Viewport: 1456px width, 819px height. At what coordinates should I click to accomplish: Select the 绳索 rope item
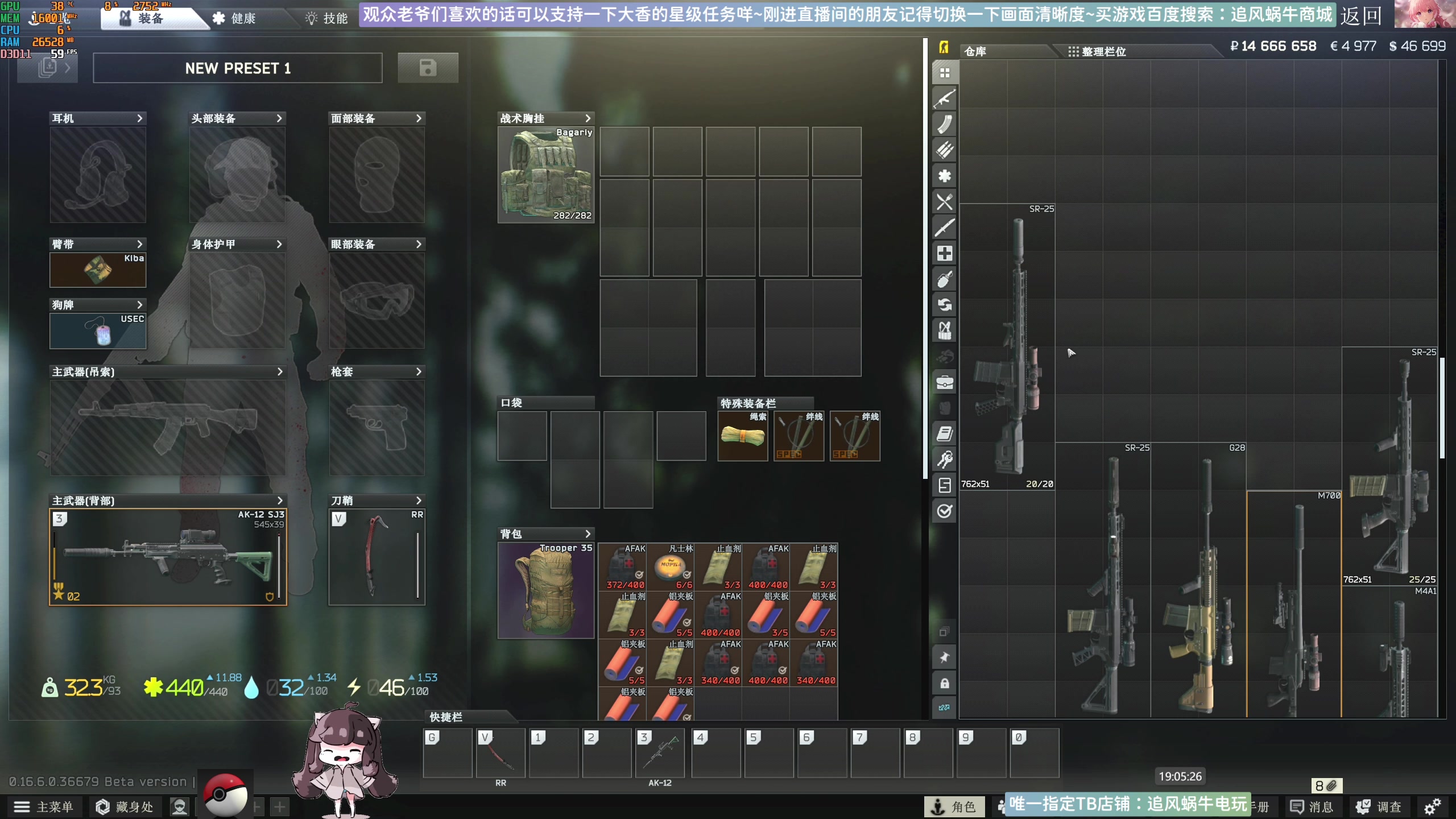point(743,436)
